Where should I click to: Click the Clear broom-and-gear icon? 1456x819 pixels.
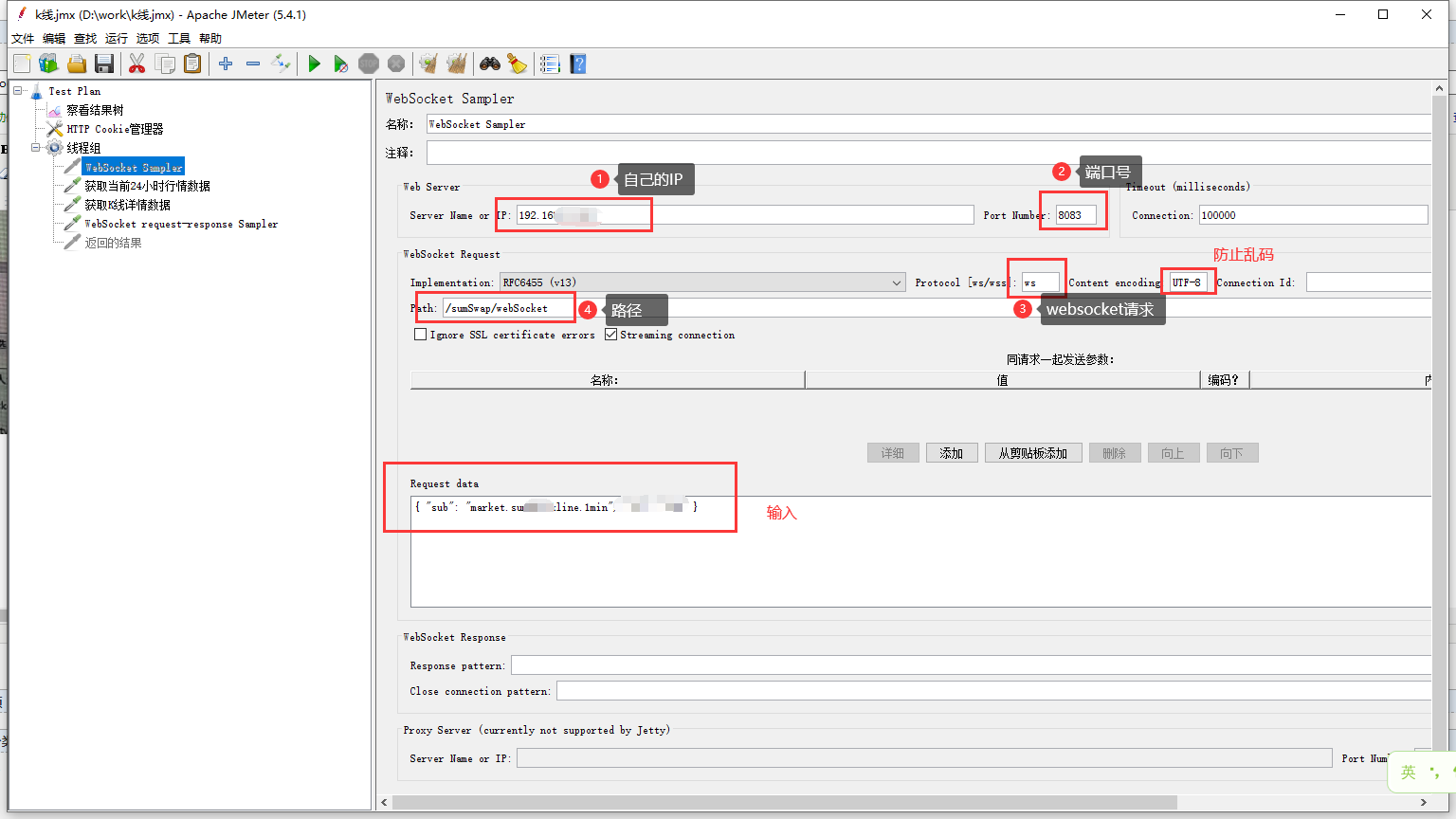[x=429, y=64]
